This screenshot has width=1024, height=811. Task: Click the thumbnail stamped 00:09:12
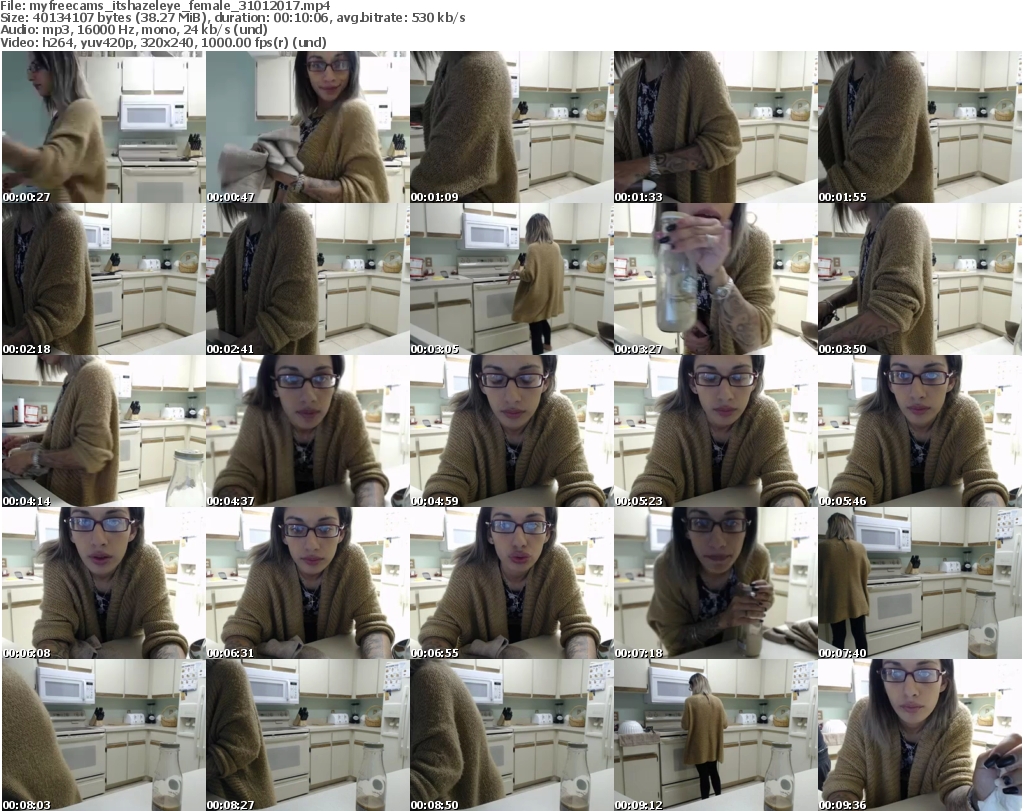[715, 735]
